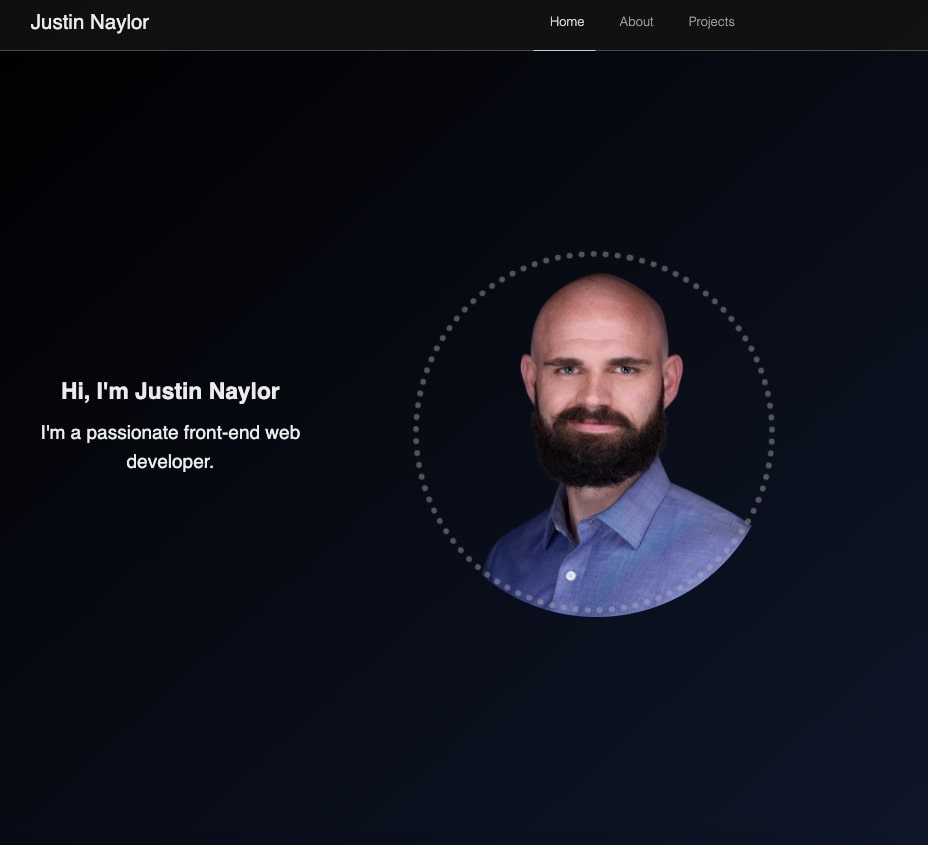Return to homepage via the site title

(x=89, y=22)
